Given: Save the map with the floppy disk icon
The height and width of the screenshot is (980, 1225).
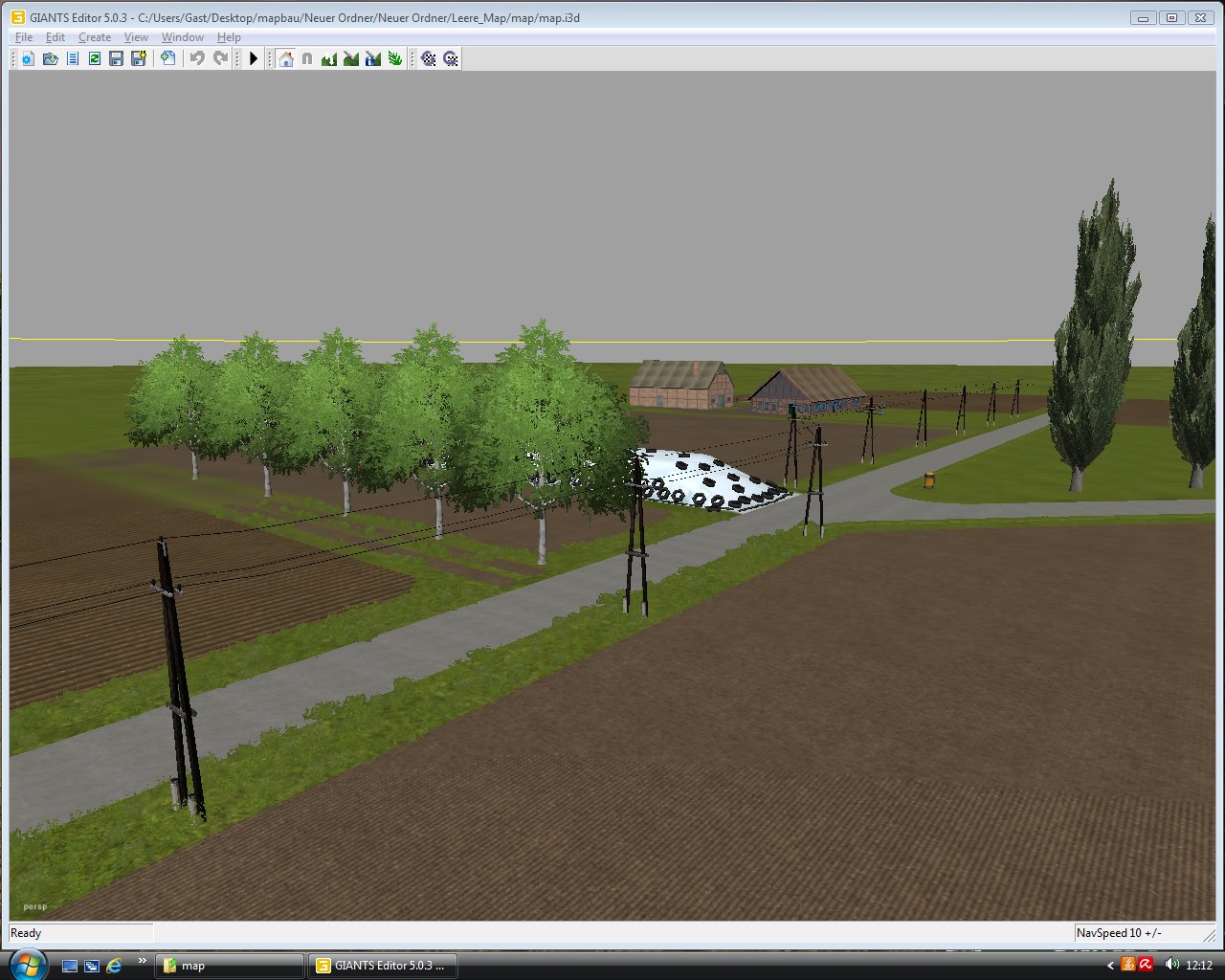Looking at the screenshot, I should (x=116, y=59).
